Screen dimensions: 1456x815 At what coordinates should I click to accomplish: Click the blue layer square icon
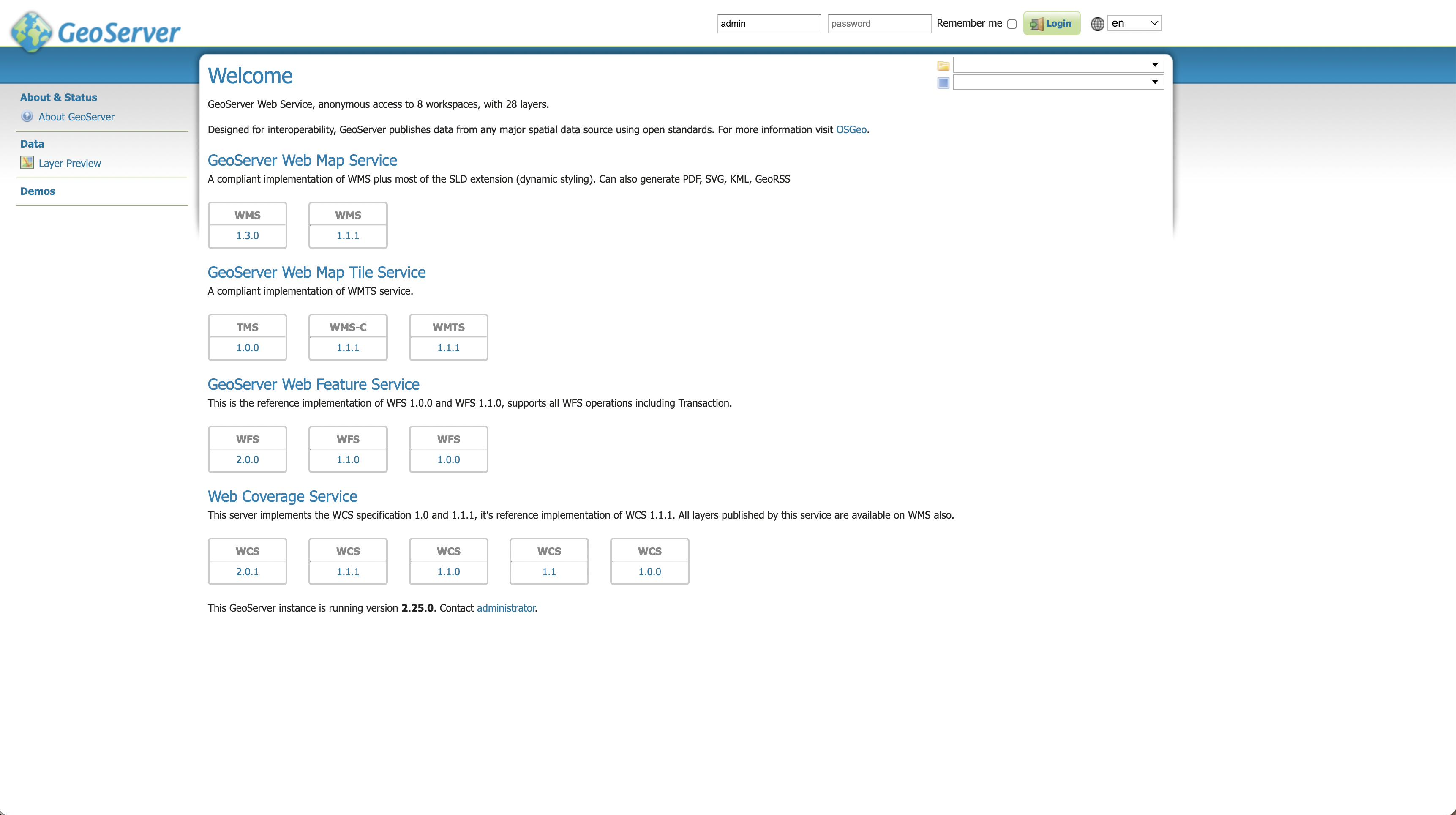tap(943, 83)
